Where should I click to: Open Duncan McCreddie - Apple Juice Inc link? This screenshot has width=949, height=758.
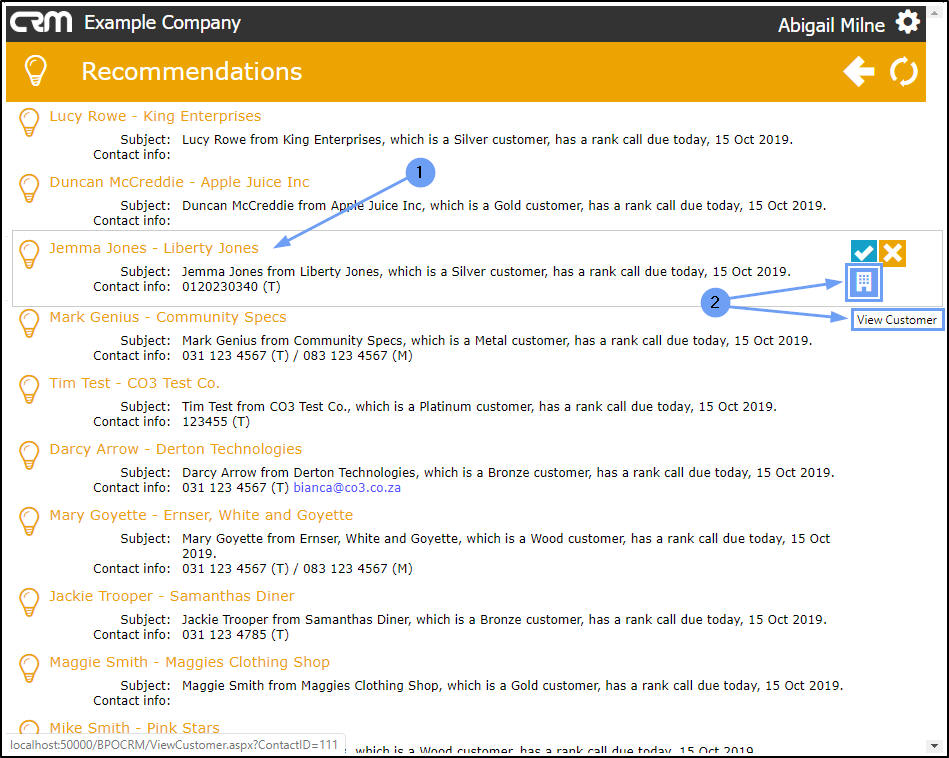point(179,182)
